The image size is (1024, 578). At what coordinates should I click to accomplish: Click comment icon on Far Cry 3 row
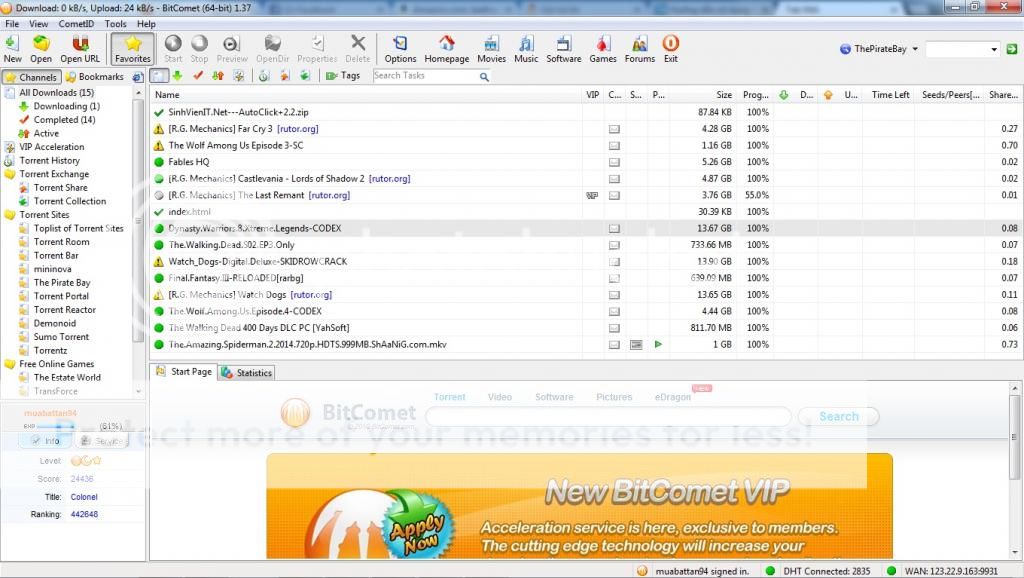[614, 129]
